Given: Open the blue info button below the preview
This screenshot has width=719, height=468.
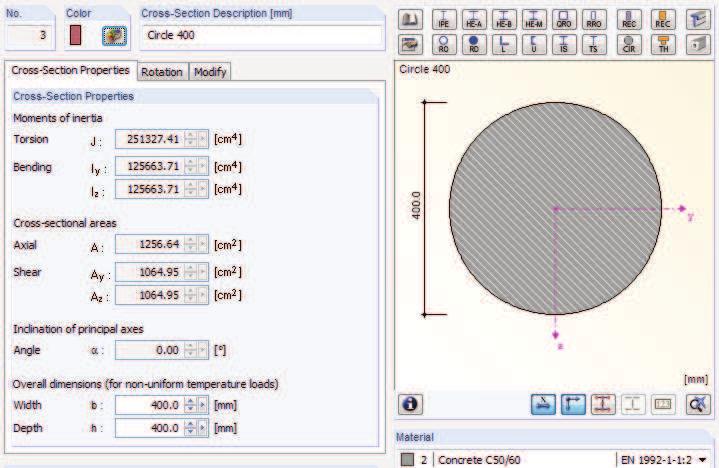Looking at the screenshot, I should pos(410,404).
